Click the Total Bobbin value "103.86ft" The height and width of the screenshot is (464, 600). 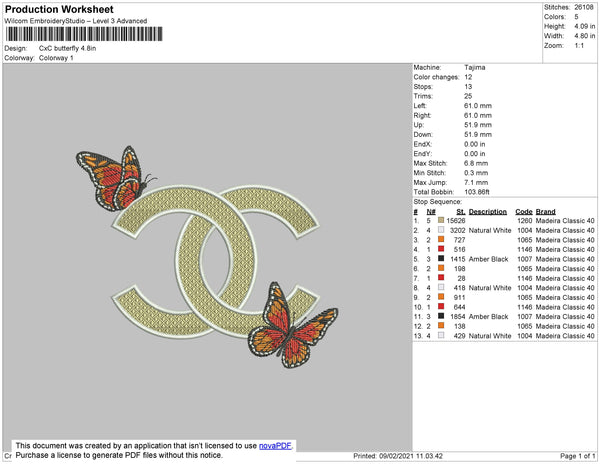click(x=477, y=192)
